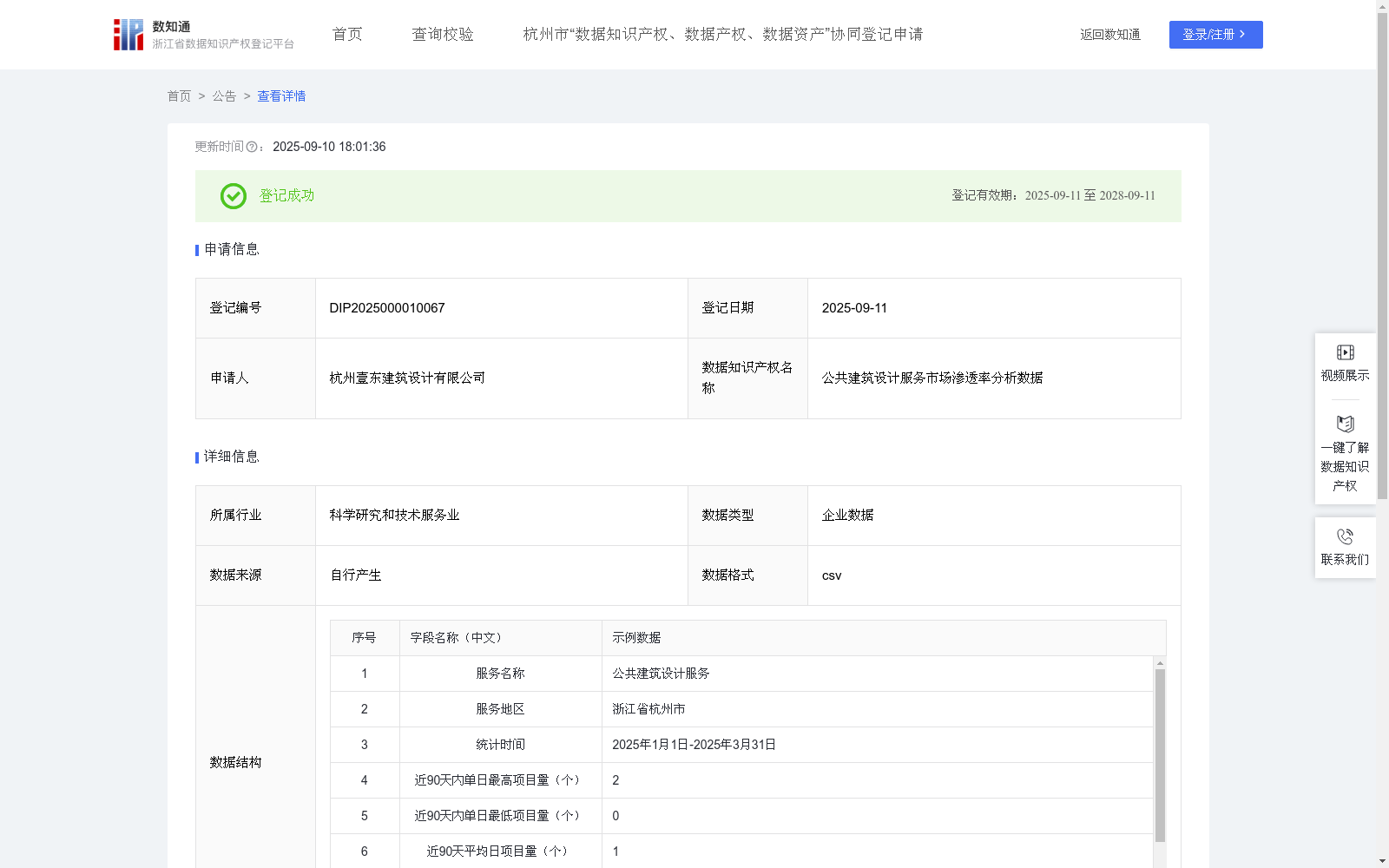This screenshot has width=1389, height=868.
Task: Click the 服务地区 field row
Action: tap(741, 709)
